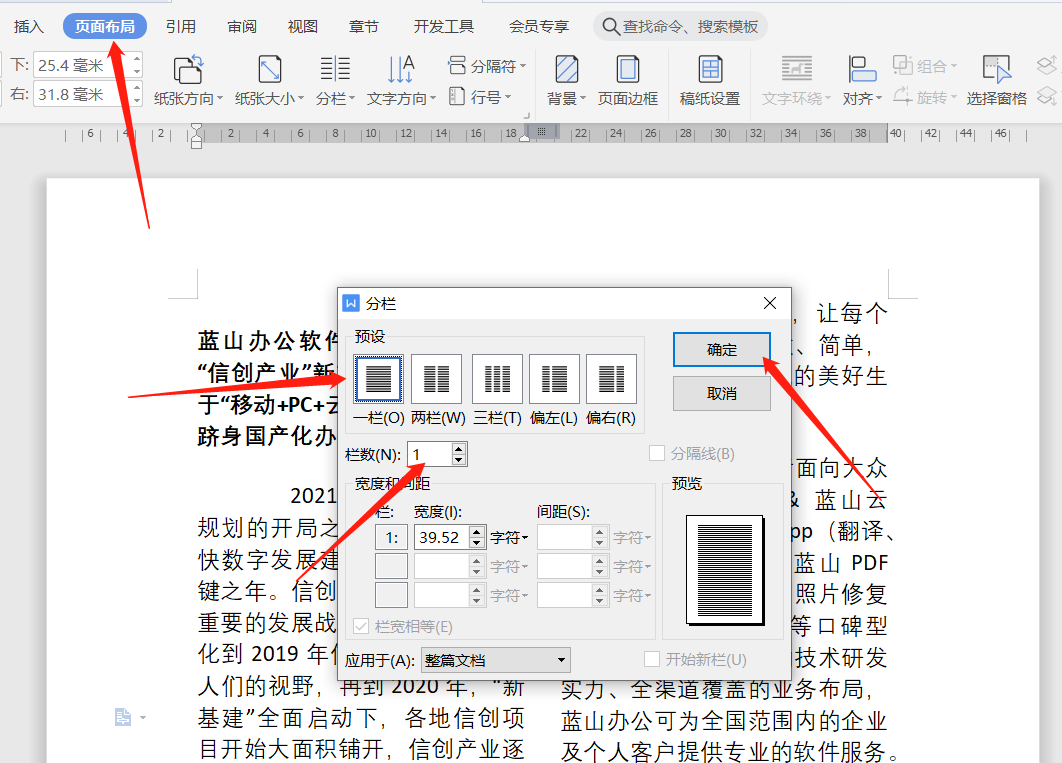Open the 纸张大小 paper size tool

pyautogui.click(x=269, y=81)
